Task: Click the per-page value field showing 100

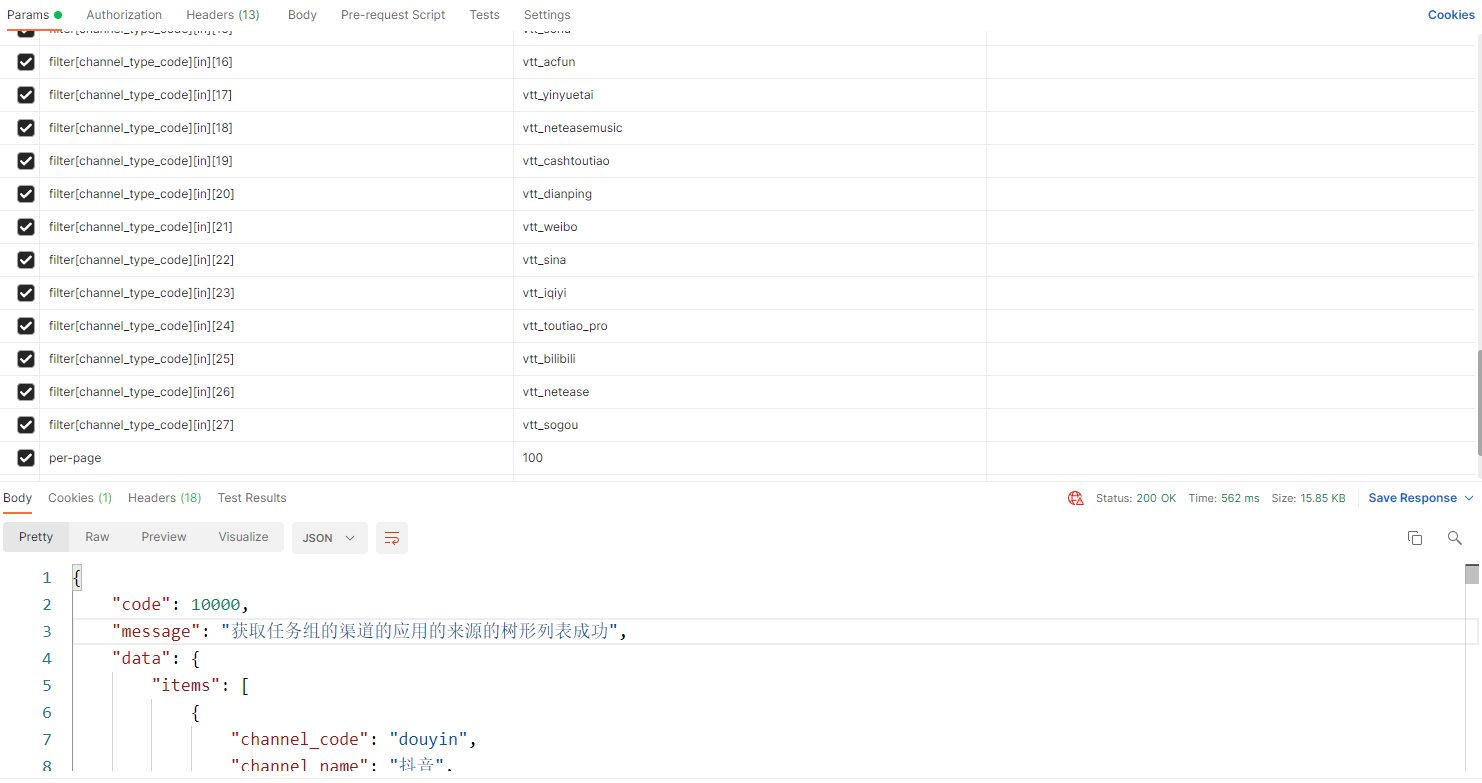Action: [749, 458]
